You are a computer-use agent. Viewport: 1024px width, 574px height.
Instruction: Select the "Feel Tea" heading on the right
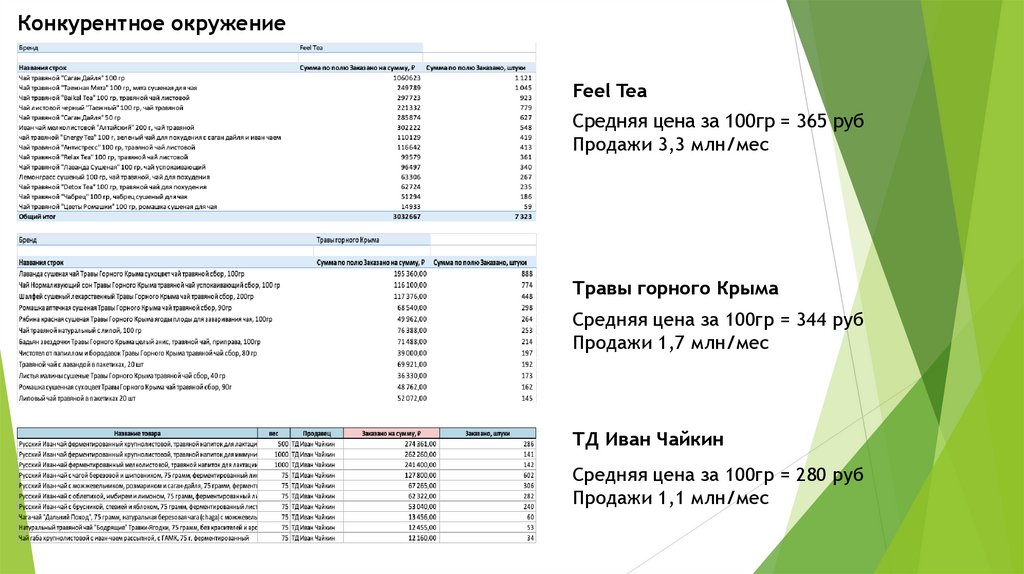click(609, 91)
